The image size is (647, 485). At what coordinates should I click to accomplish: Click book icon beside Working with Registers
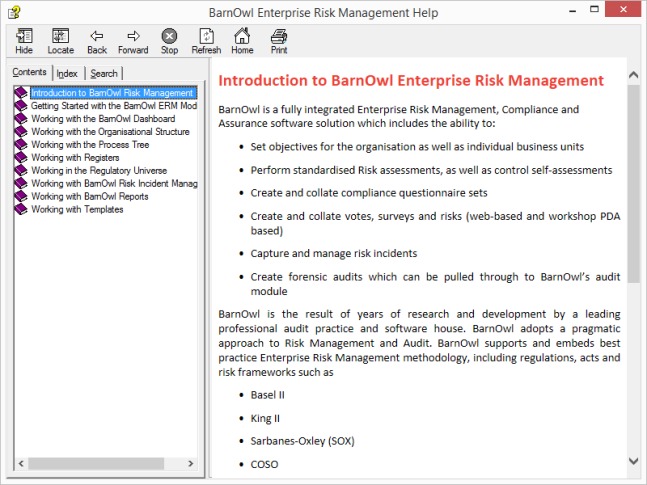(x=21, y=158)
